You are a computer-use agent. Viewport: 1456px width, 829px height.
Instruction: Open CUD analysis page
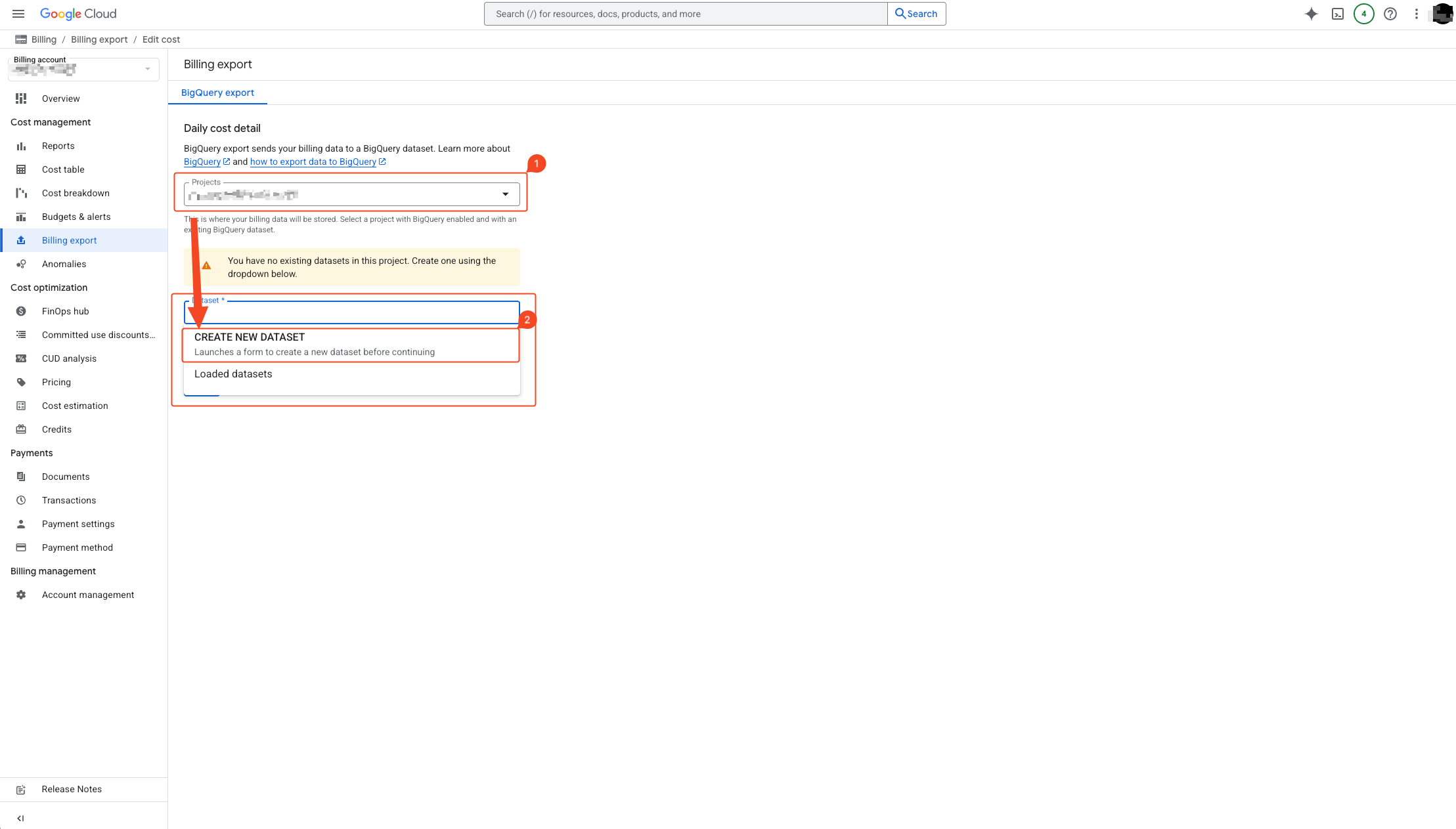click(x=84, y=358)
